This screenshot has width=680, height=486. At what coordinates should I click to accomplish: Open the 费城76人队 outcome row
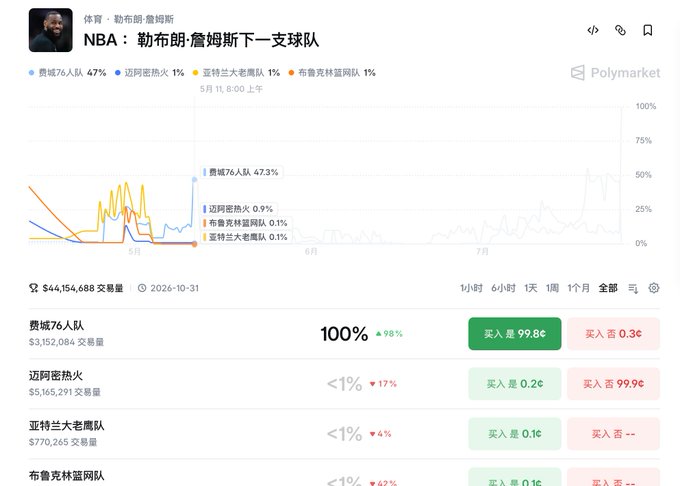coord(344,334)
